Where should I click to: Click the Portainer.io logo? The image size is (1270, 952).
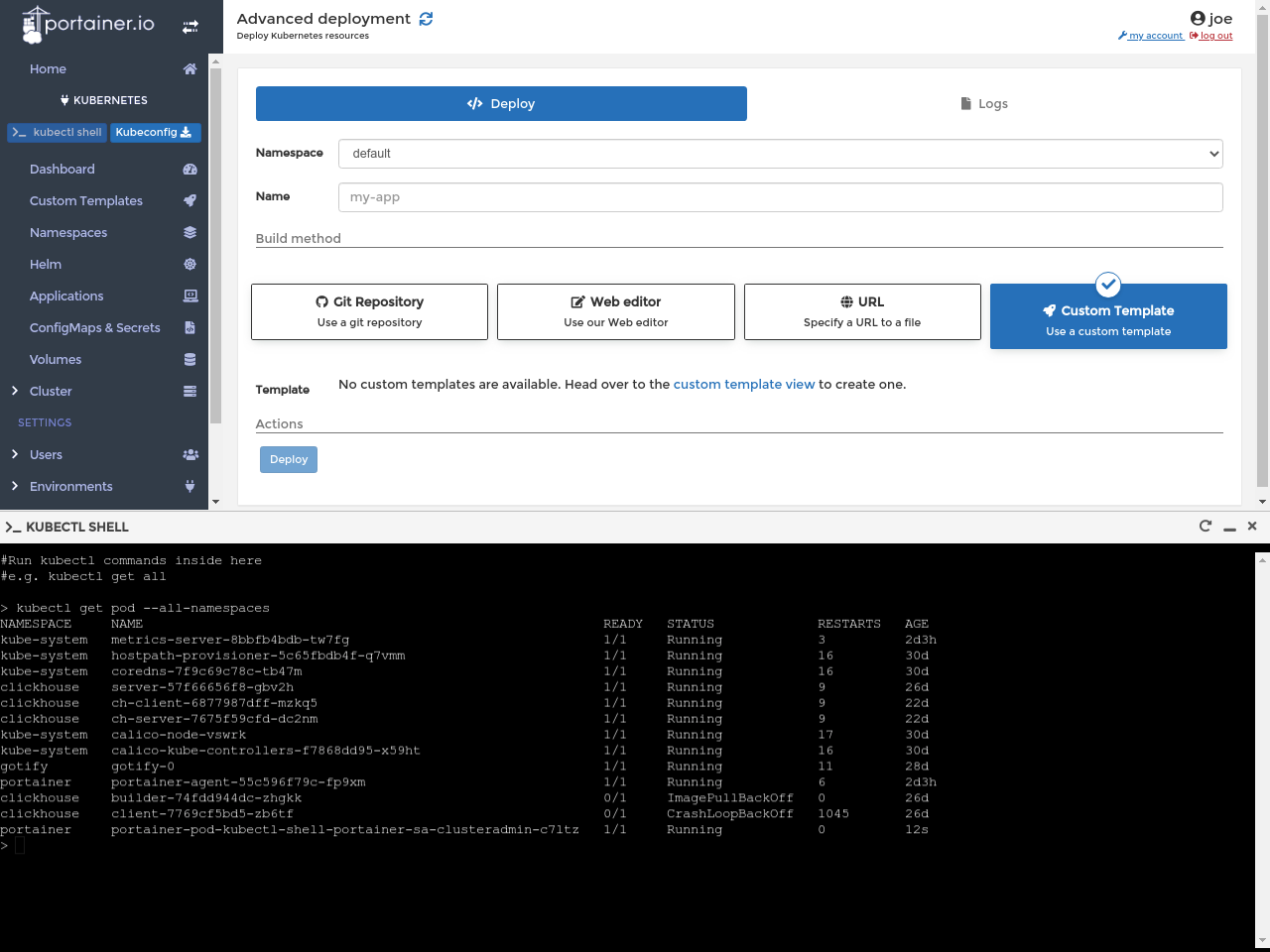click(88, 25)
